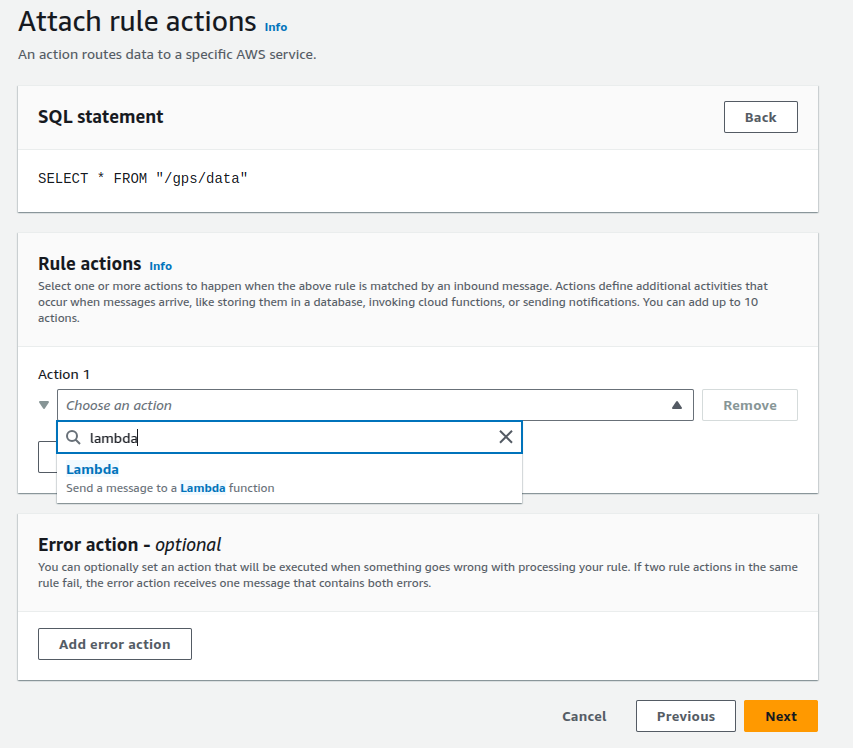Open Info link beside Rule actions heading
The image size is (853, 748).
pos(160,266)
